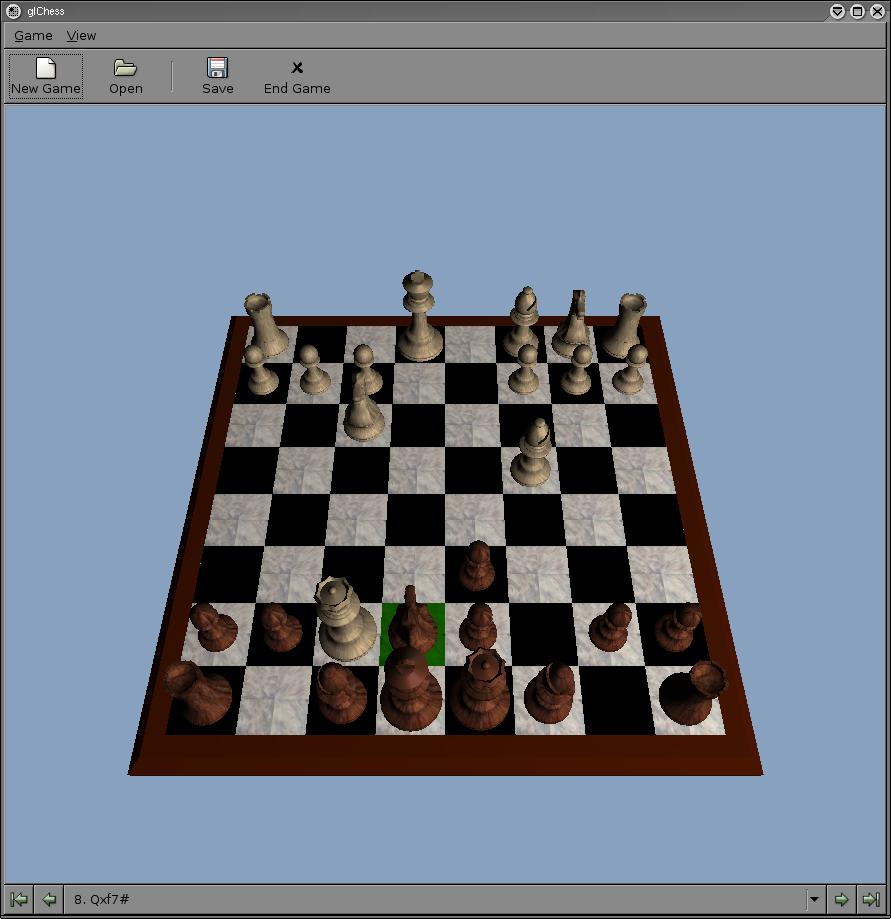Select the black pawn on d6

[477, 566]
